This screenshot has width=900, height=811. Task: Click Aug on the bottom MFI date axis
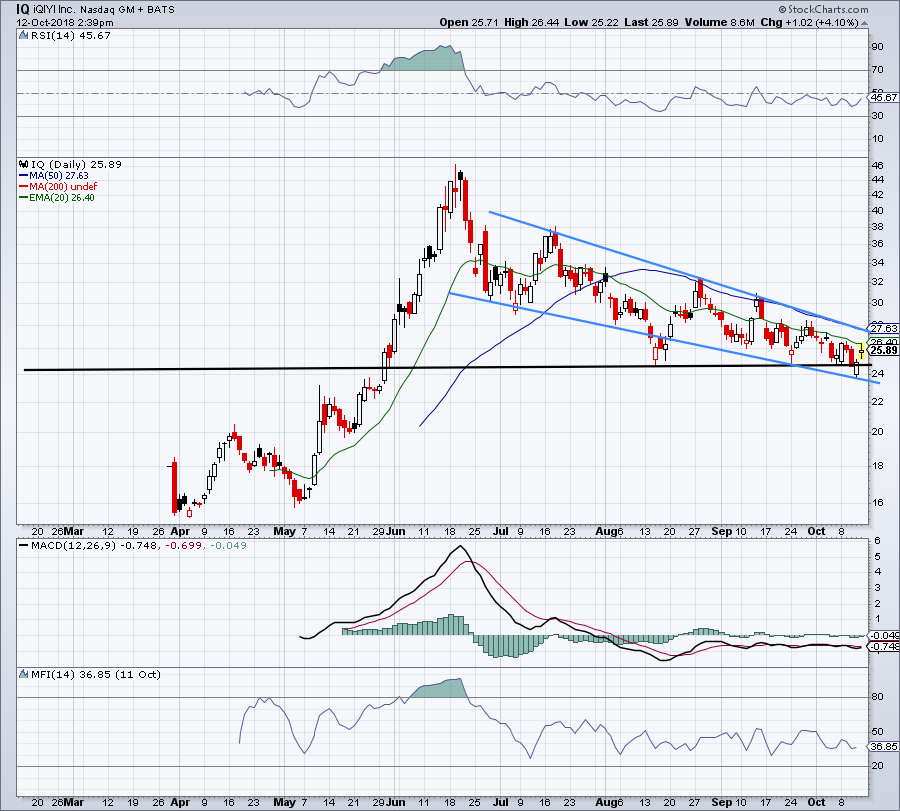(605, 802)
